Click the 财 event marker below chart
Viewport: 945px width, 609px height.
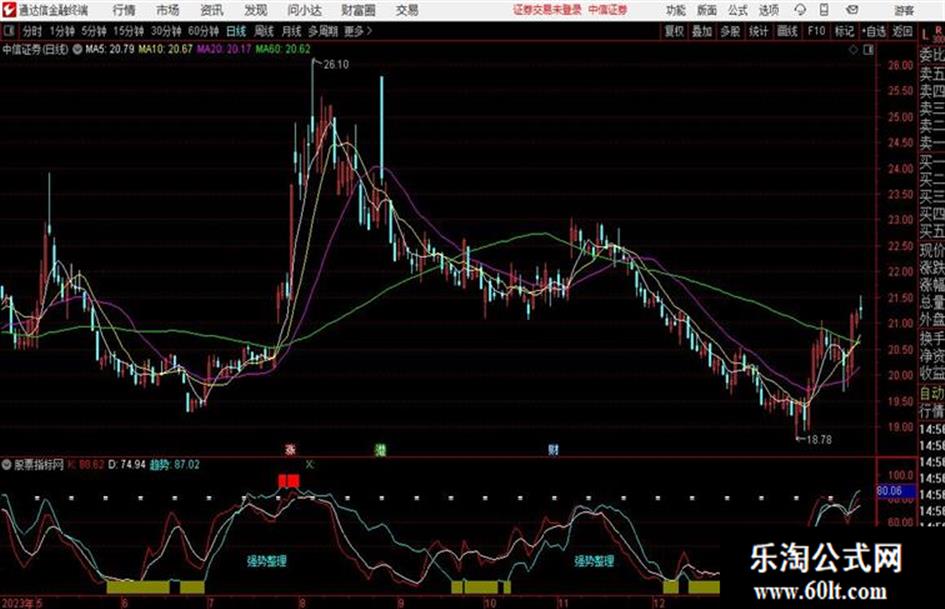click(553, 449)
